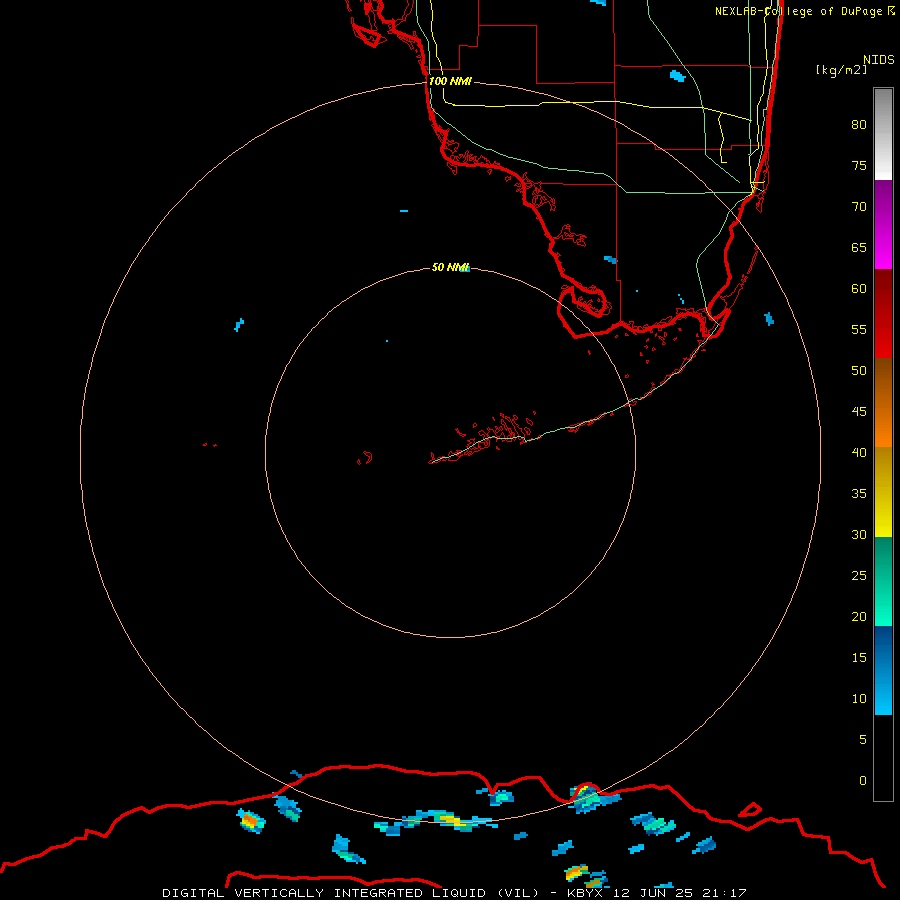Click the 45 value on color scale
This screenshot has width=900, height=900.
point(859,412)
